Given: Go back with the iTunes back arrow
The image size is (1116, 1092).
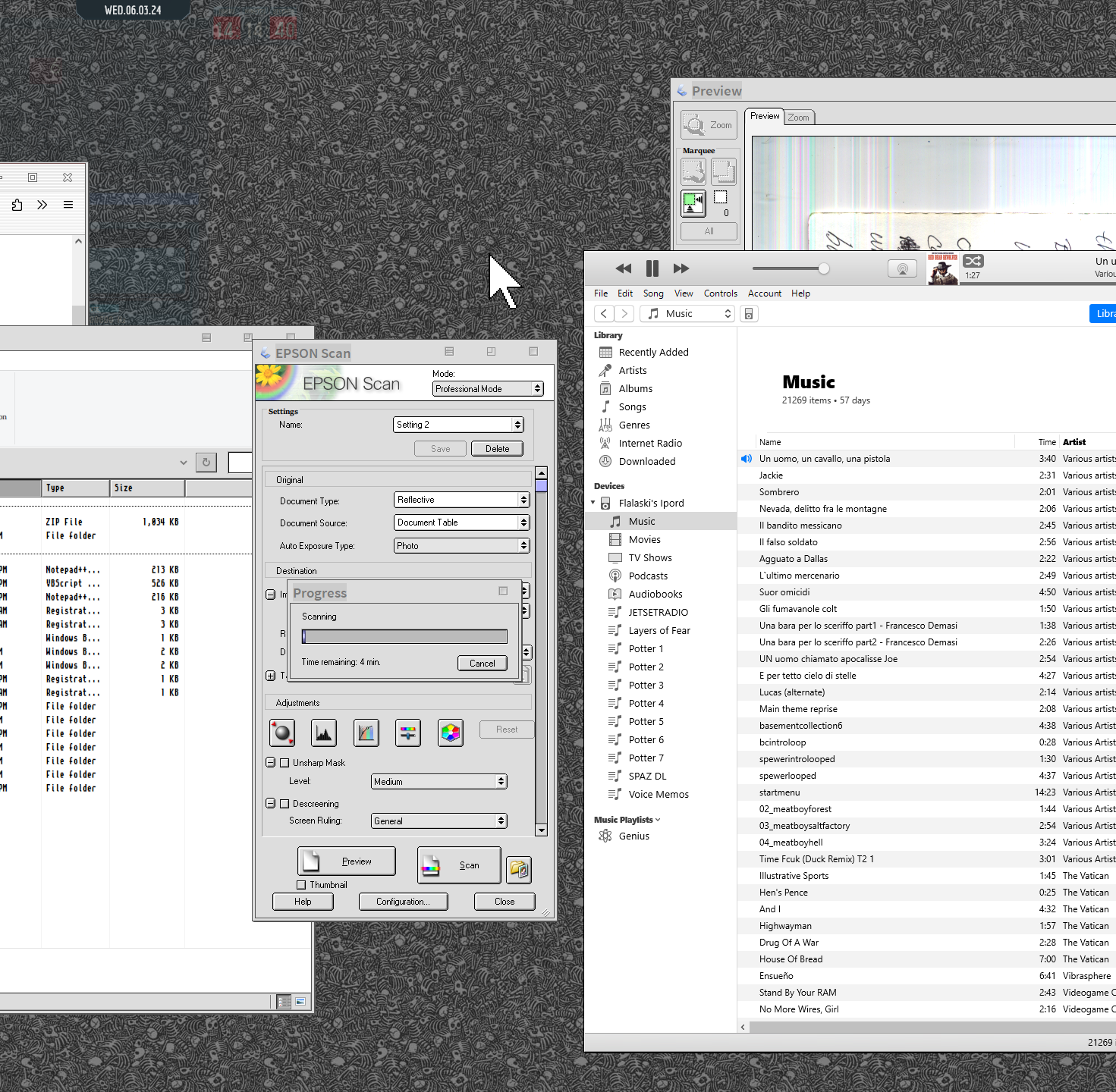Looking at the screenshot, I should coord(604,314).
